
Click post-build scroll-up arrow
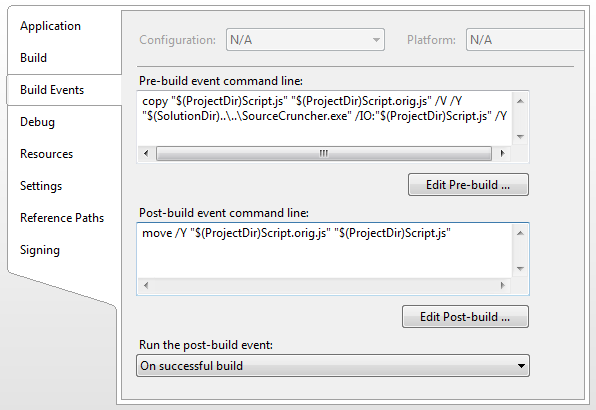(x=520, y=233)
